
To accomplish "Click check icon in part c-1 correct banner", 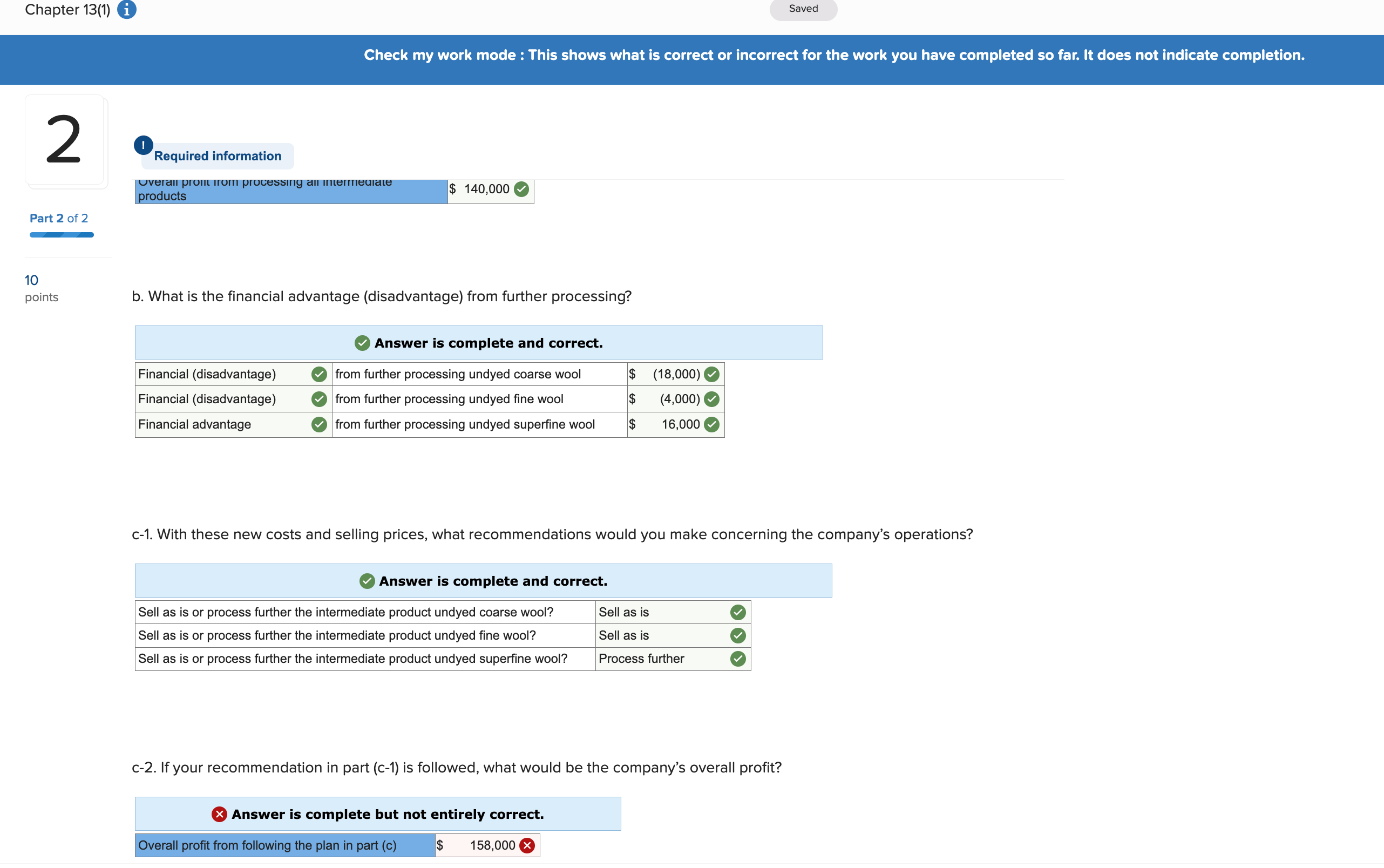I will [367, 581].
